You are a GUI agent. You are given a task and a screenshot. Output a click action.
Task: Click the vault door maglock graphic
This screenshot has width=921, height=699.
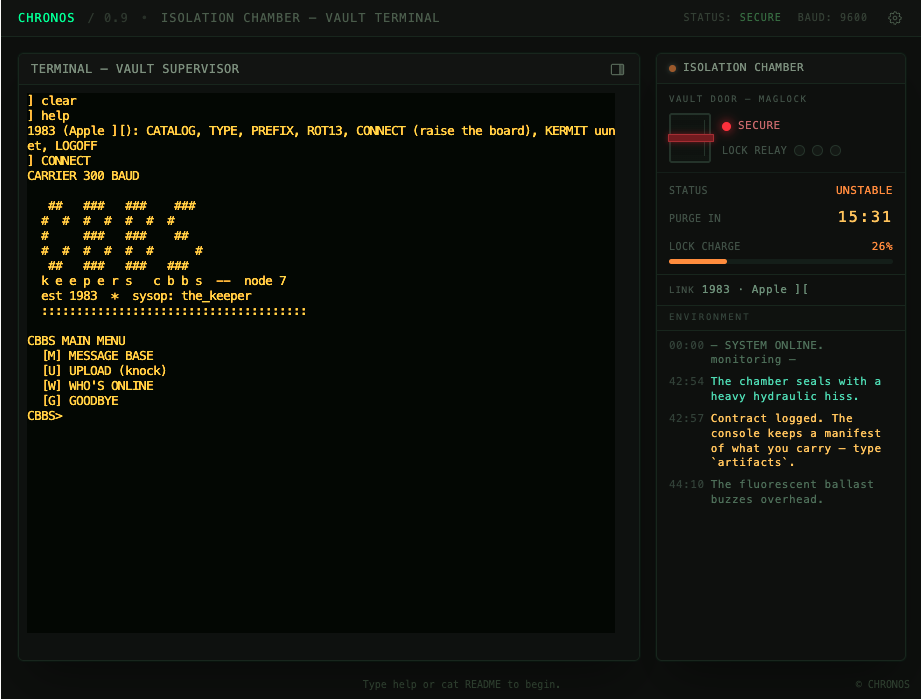click(690, 138)
